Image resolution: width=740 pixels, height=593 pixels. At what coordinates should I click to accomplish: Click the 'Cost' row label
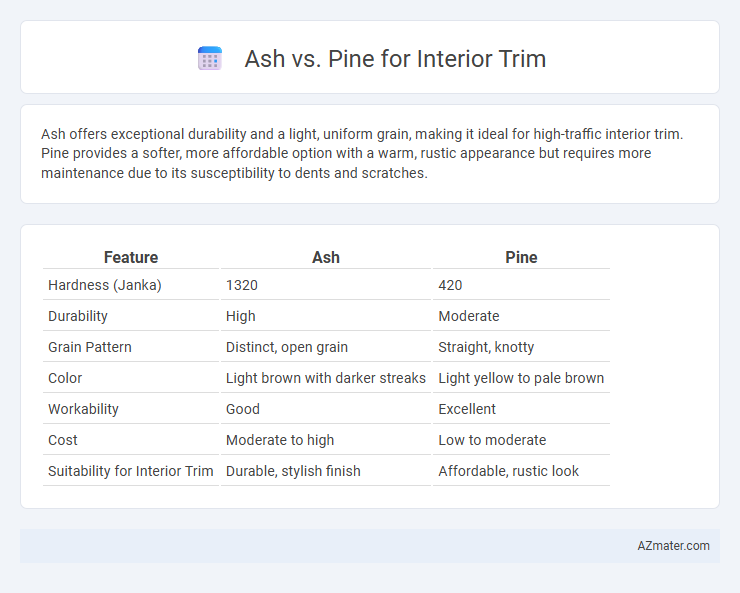point(63,440)
